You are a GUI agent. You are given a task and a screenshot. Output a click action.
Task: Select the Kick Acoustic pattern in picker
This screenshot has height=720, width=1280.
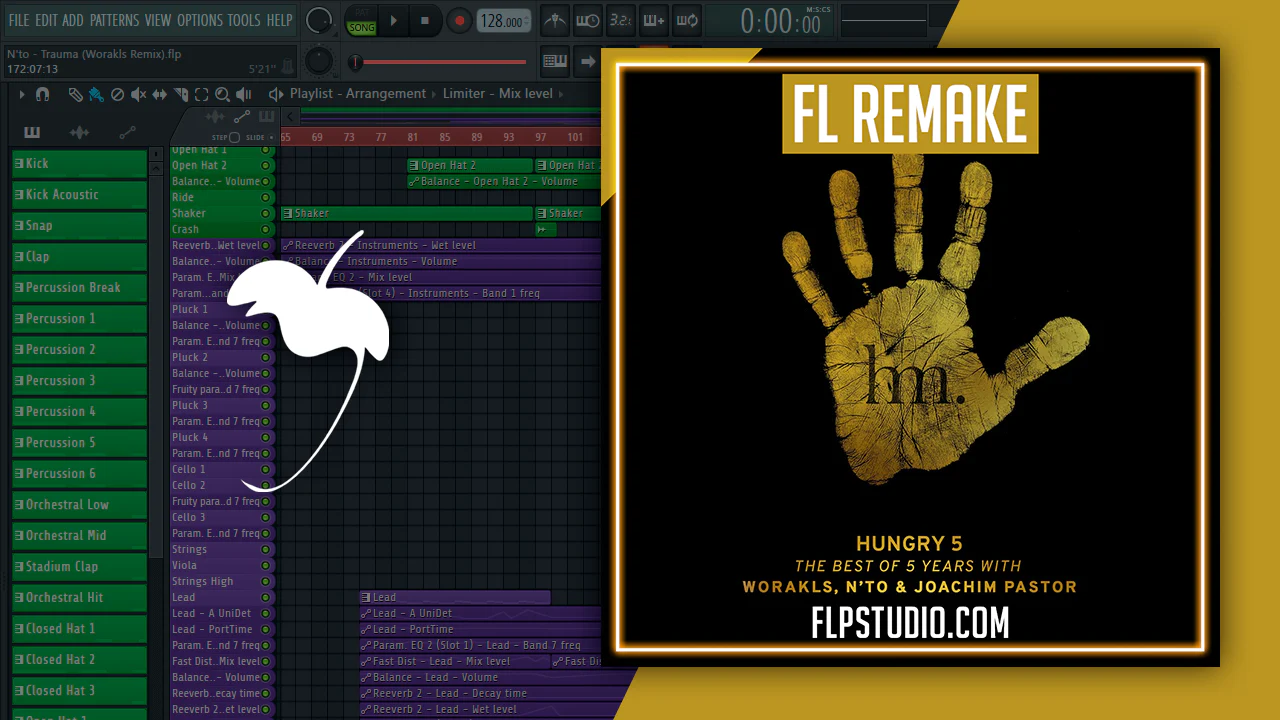click(x=79, y=194)
